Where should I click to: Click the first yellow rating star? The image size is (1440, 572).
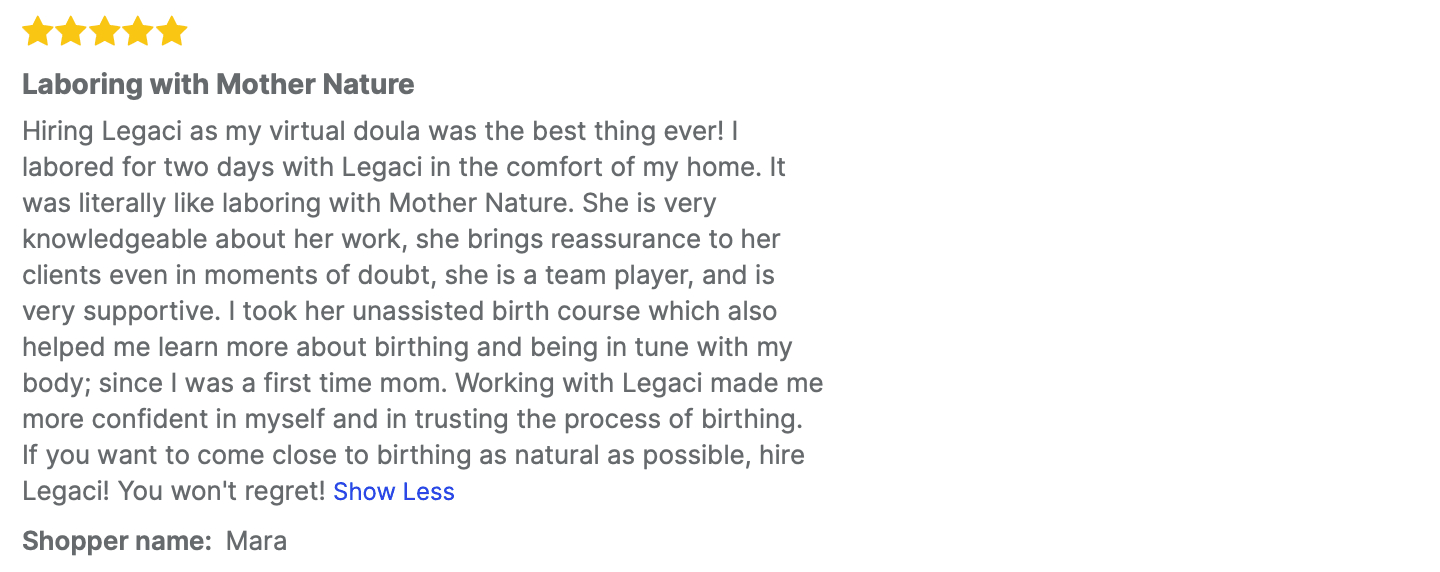tap(37, 32)
